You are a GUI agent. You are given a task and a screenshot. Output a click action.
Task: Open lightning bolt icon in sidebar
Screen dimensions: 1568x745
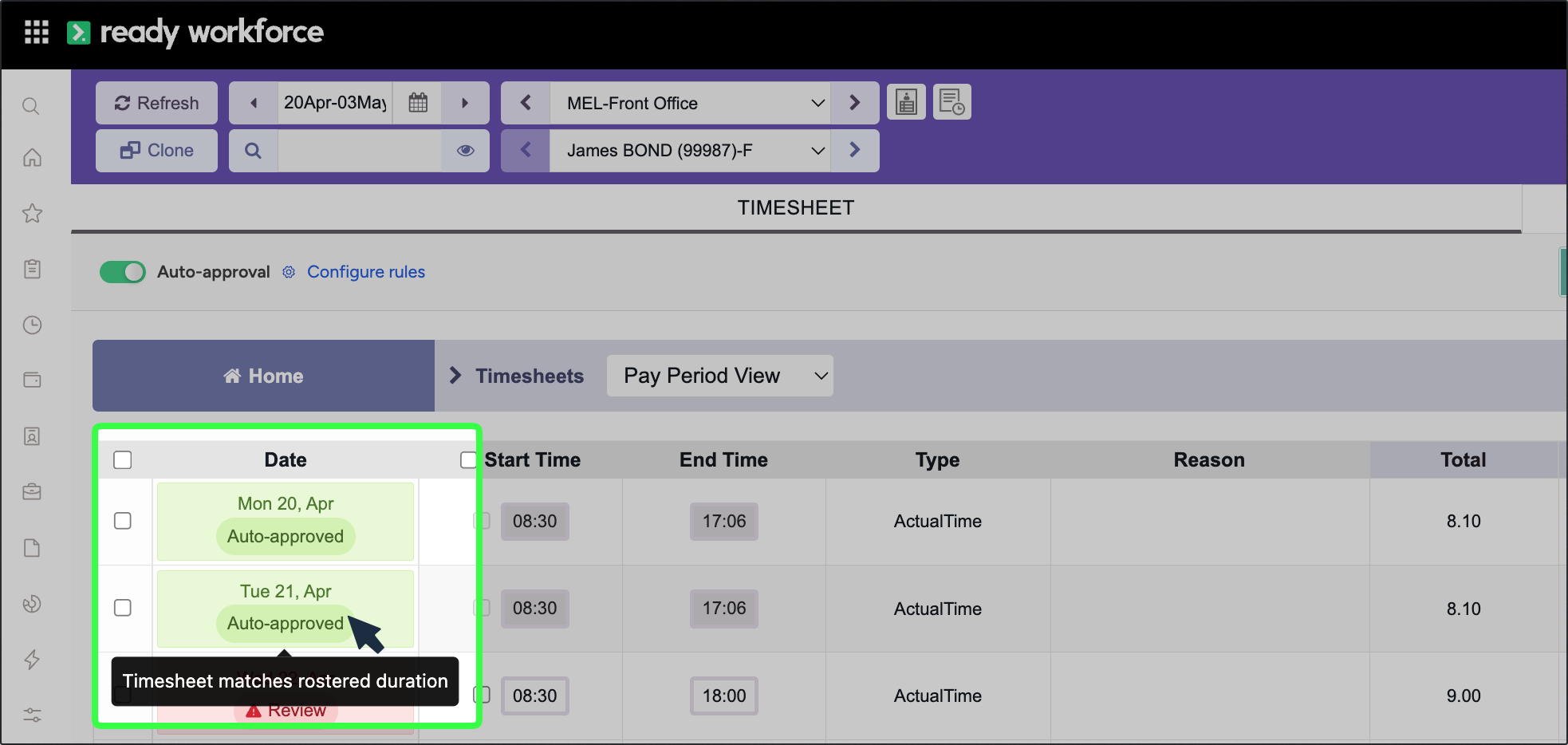point(32,660)
